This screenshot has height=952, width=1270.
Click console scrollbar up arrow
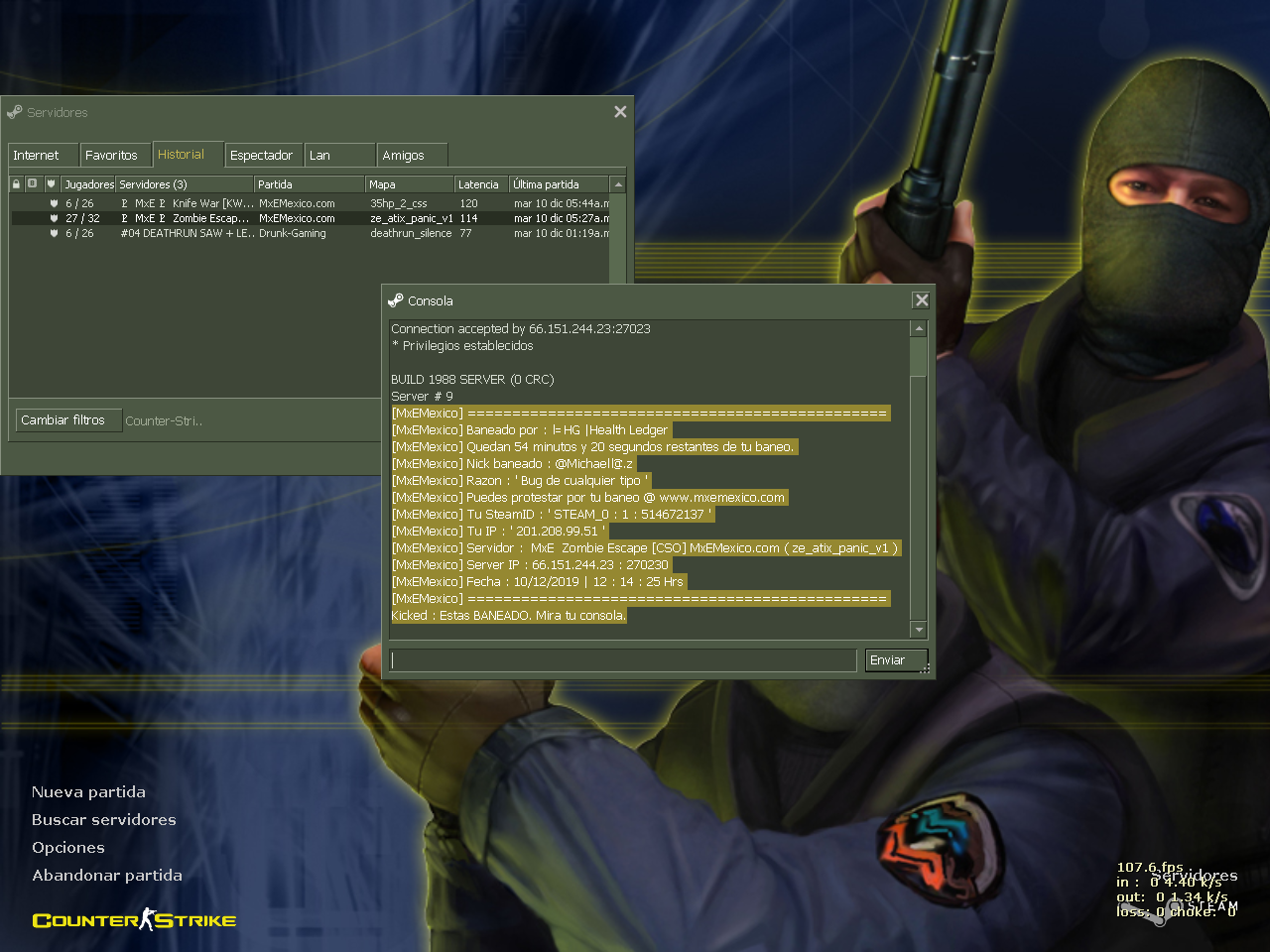pyautogui.click(x=919, y=328)
